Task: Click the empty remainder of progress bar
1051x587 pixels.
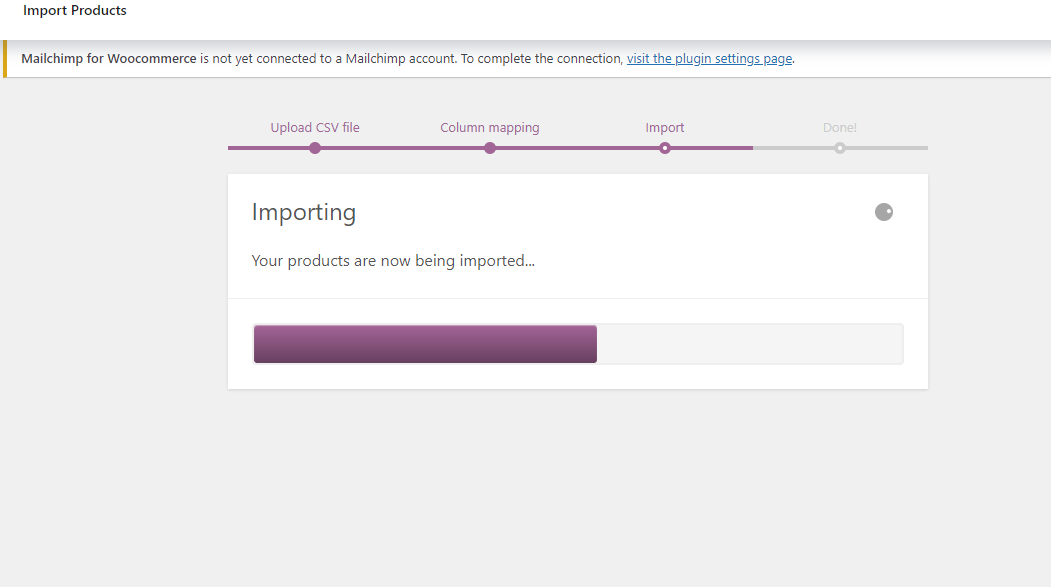Action: coord(749,344)
